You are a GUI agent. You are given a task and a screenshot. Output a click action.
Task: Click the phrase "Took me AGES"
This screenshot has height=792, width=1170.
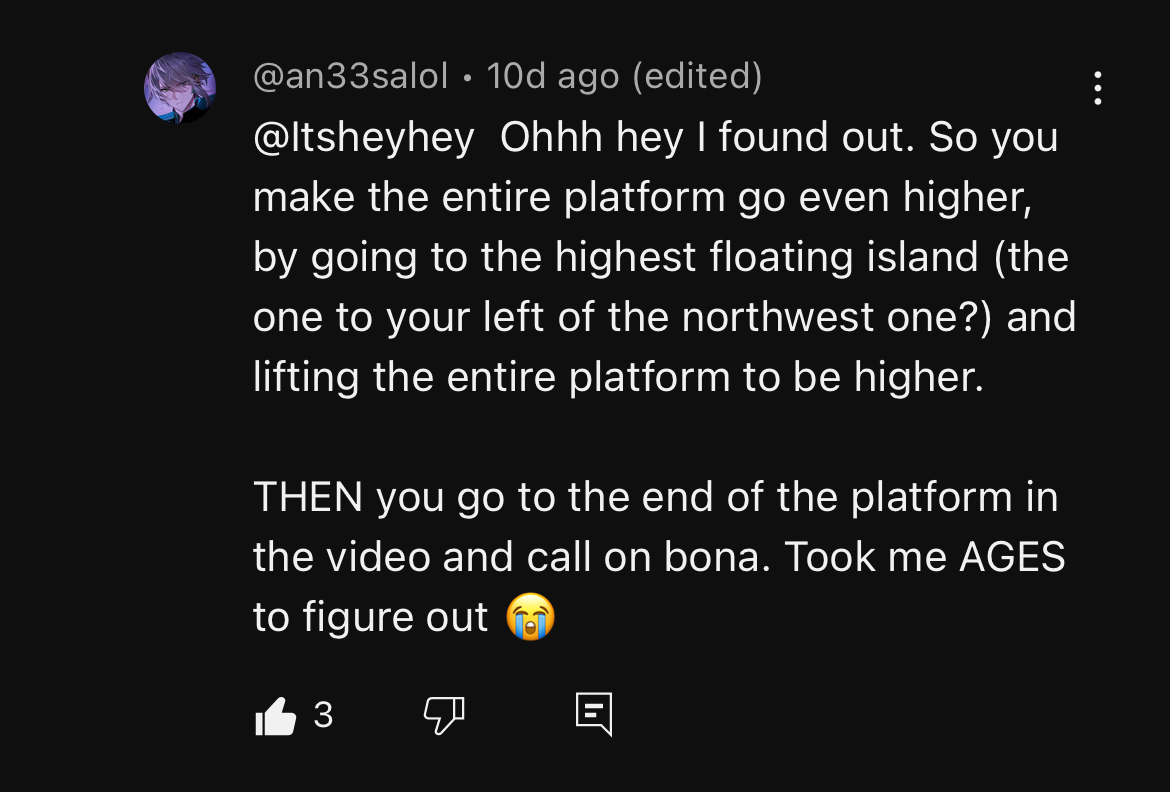pyautogui.click(x=925, y=557)
